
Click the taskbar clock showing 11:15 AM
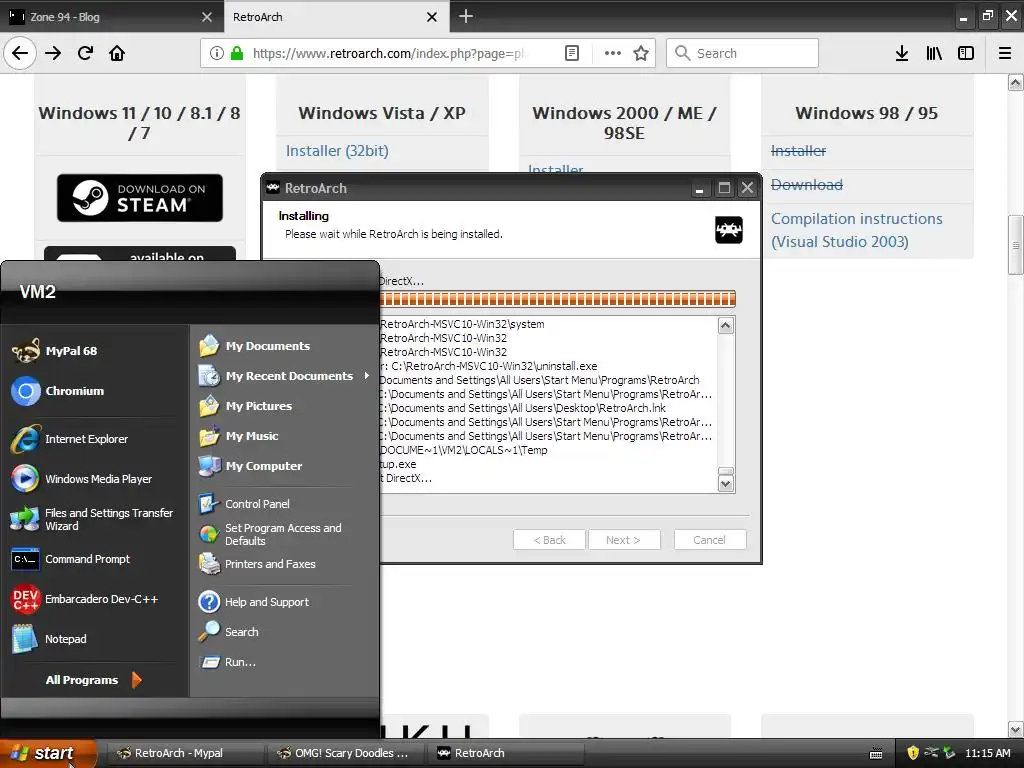pos(987,753)
